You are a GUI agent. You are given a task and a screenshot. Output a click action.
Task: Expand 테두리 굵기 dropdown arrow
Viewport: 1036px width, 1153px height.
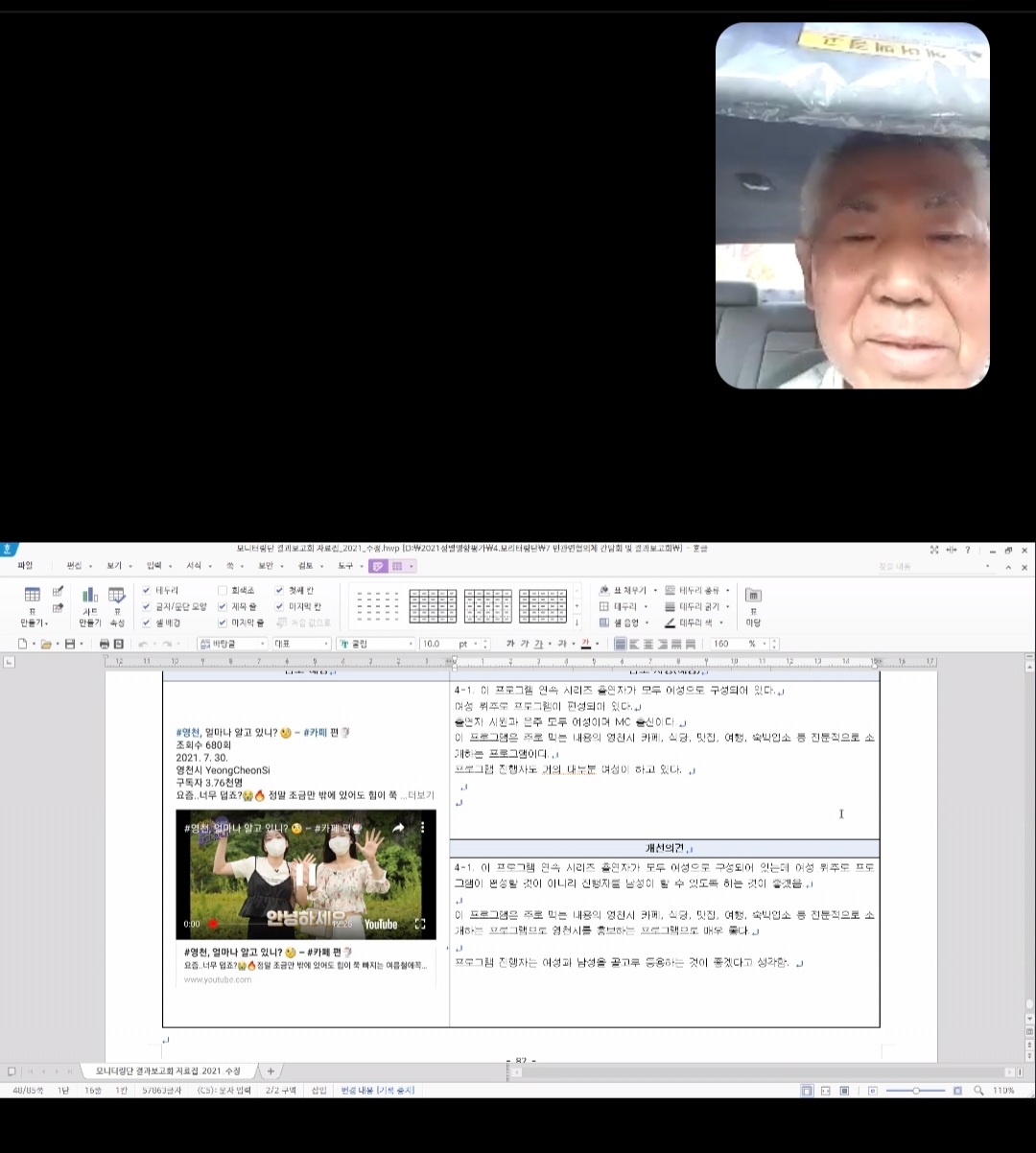coord(727,607)
